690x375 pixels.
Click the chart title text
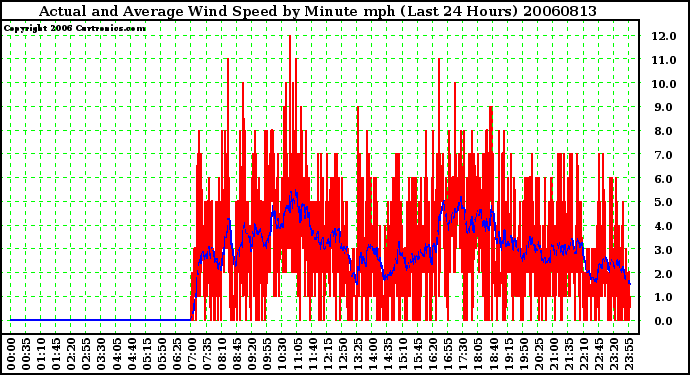(x=318, y=11)
